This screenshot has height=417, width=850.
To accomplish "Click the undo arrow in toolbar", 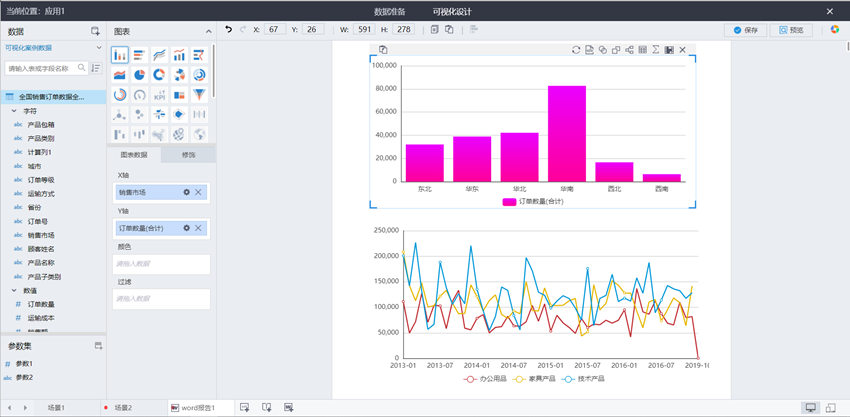I will click(x=228, y=30).
